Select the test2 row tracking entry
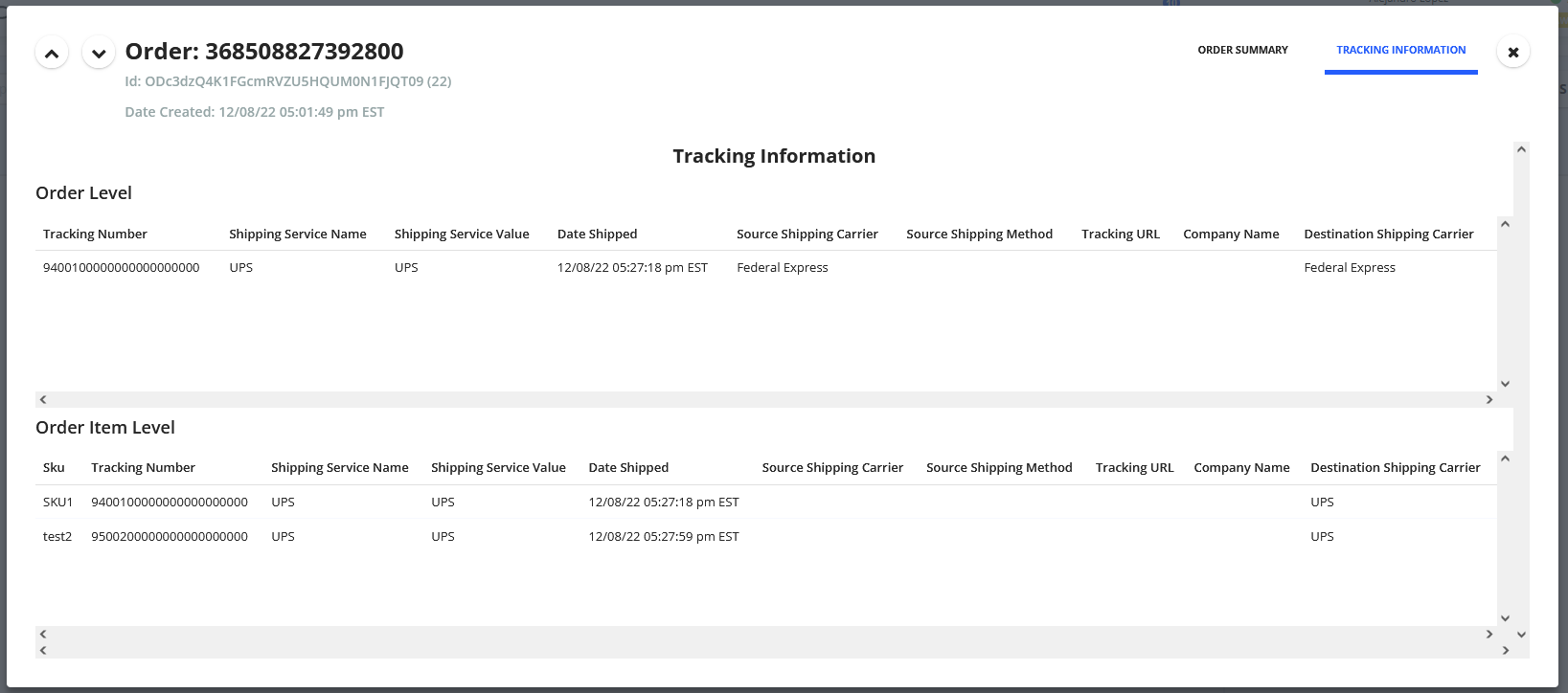 pyautogui.click(x=169, y=536)
